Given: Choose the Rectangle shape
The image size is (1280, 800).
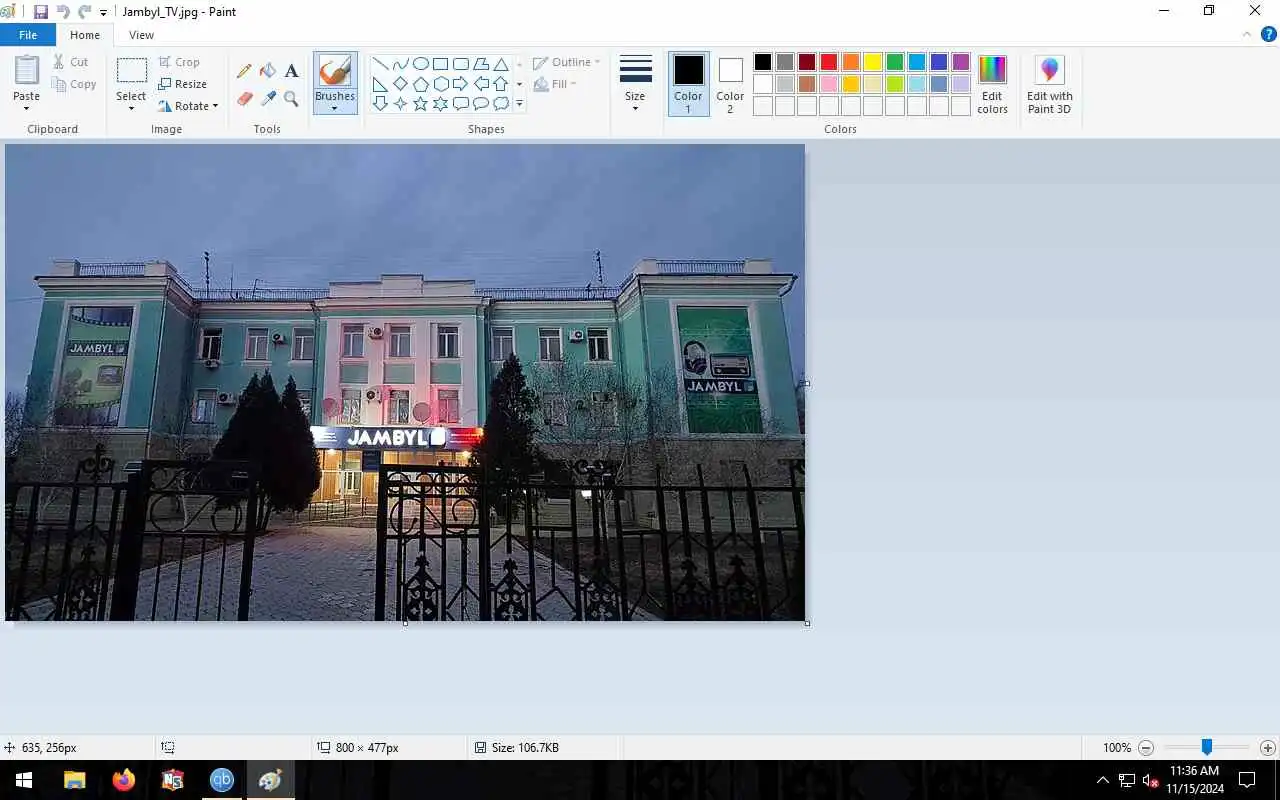Looking at the screenshot, I should click(441, 64).
